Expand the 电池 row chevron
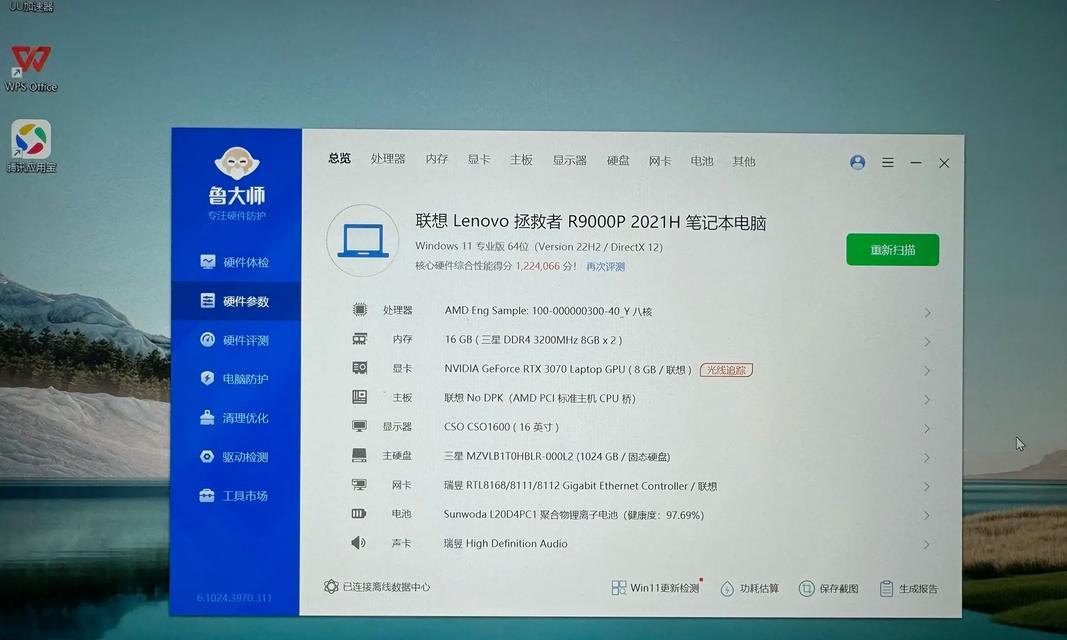This screenshot has width=1067, height=640. (927, 516)
